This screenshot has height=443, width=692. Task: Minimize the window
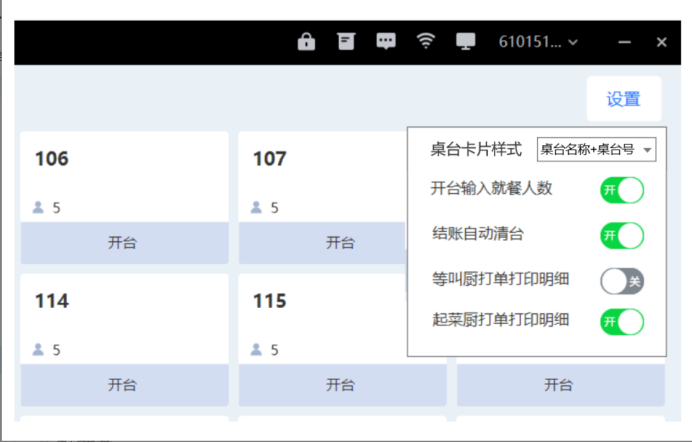[624, 42]
